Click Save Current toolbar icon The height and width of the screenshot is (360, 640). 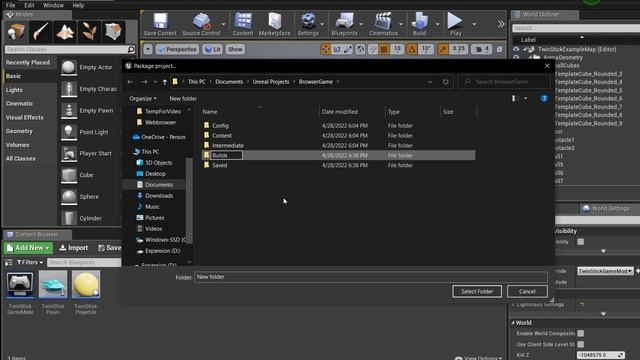[x=160, y=21]
